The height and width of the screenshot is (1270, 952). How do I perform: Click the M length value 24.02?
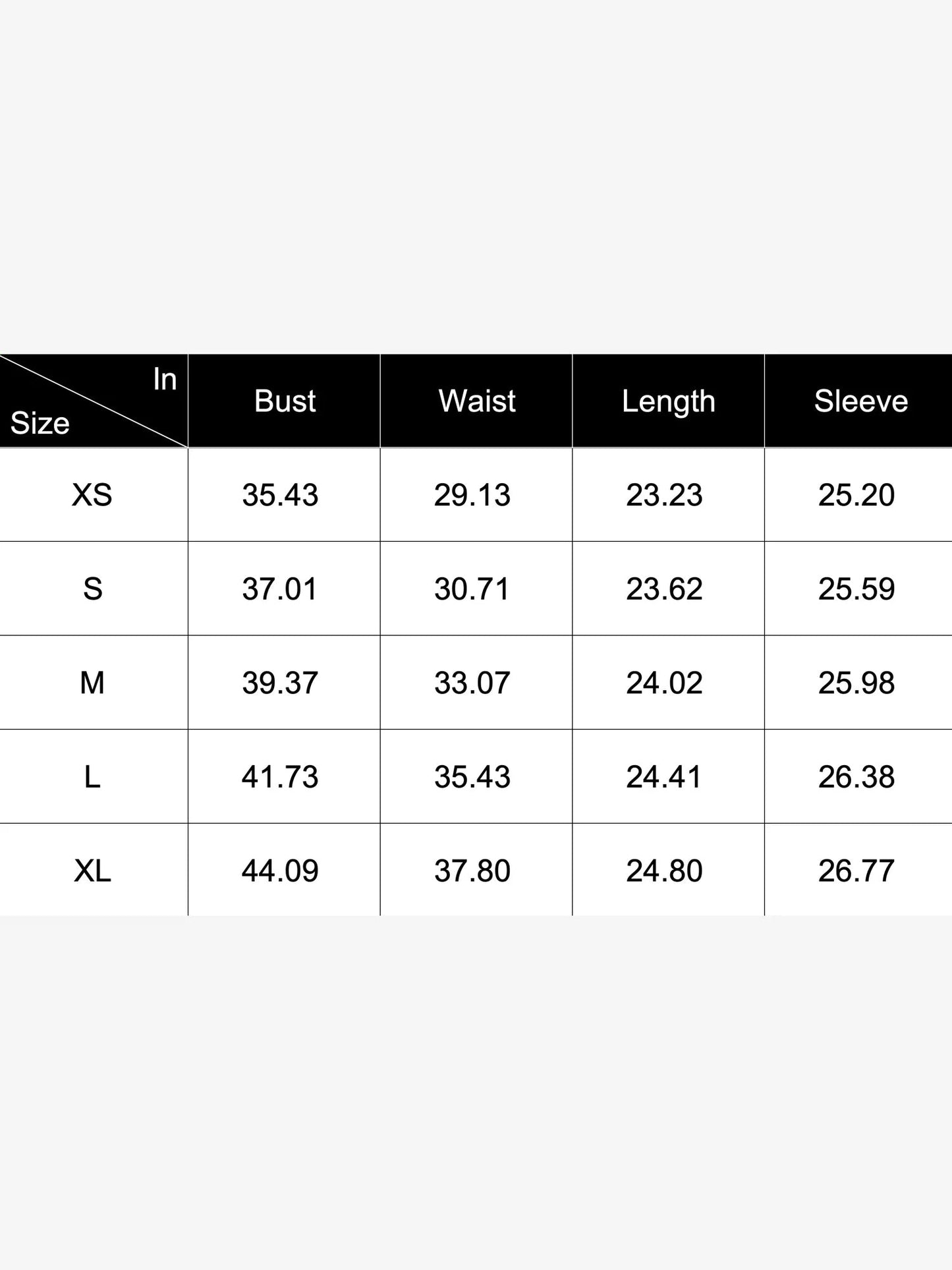pos(664,683)
